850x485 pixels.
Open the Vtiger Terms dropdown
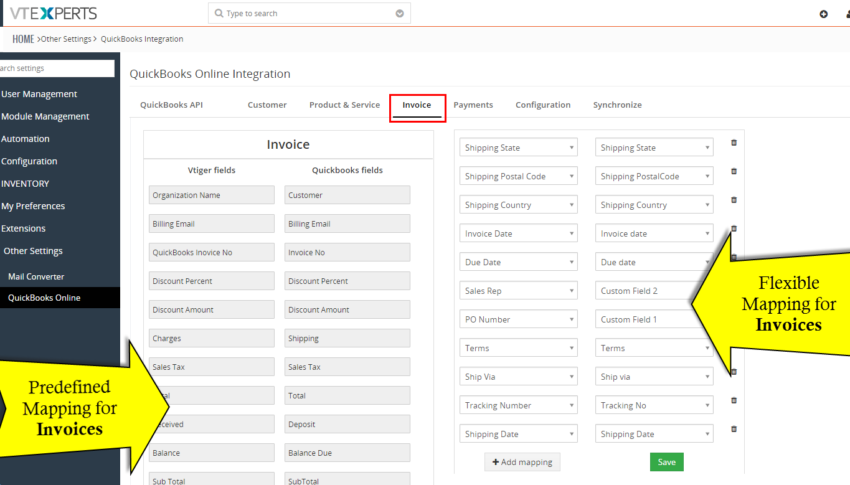518,348
